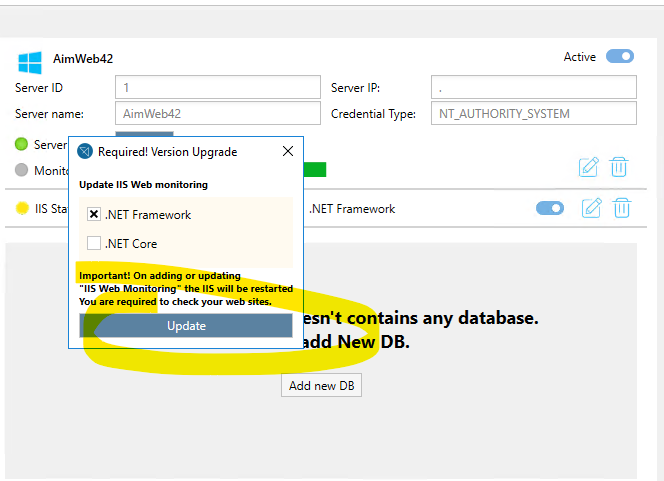The width and height of the screenshot is (664, 481).
Task: Click the Update IIS Web monitoring heading
Action: 144,185
